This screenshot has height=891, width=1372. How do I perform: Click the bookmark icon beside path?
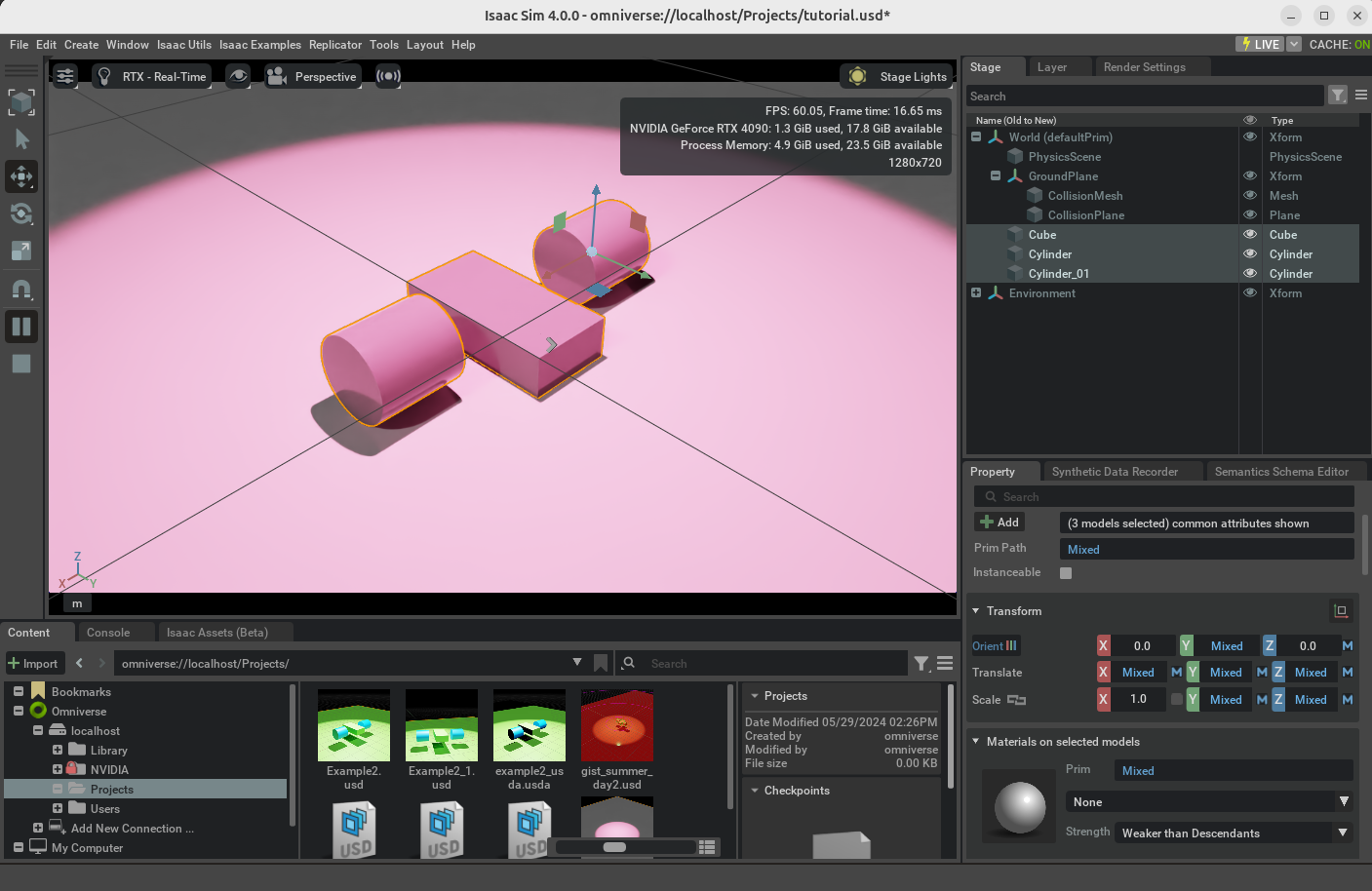[601, 663]
